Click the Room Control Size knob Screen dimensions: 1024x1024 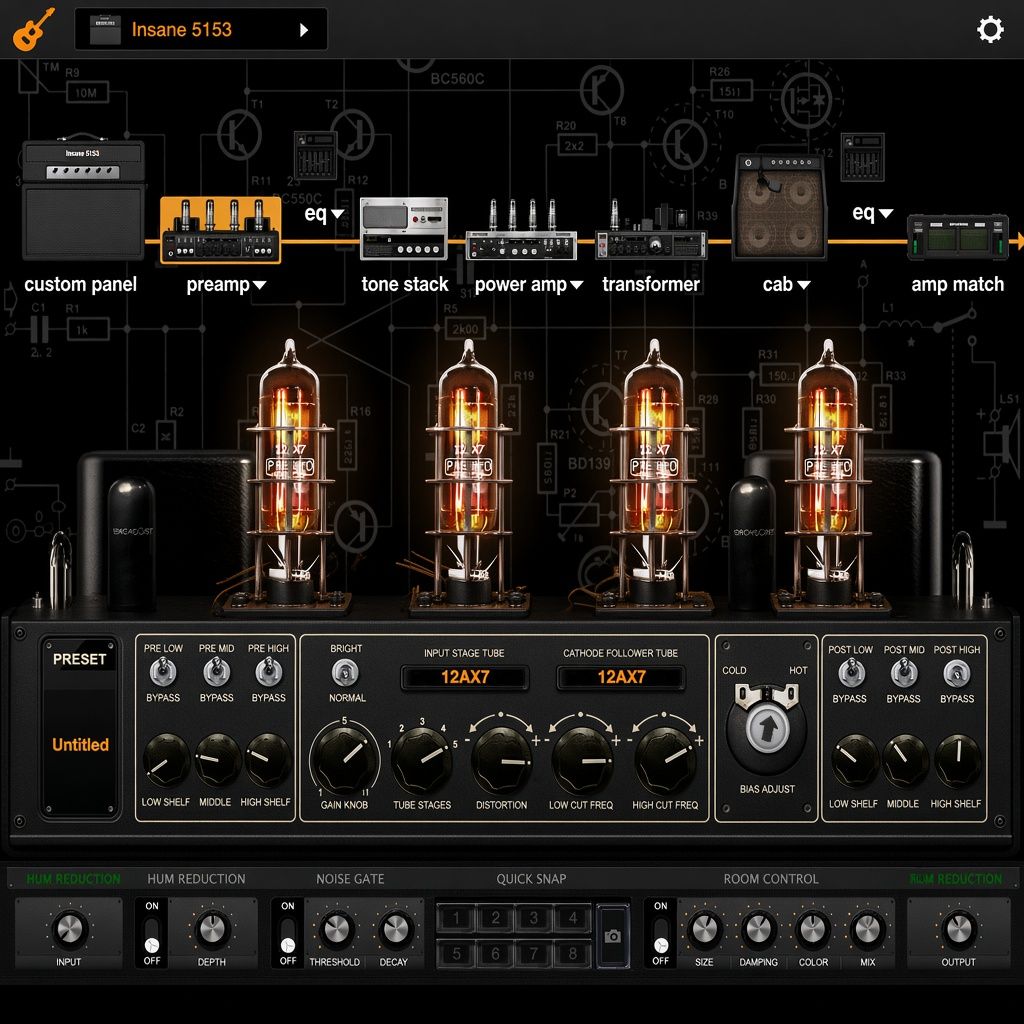tap(705, 929)
